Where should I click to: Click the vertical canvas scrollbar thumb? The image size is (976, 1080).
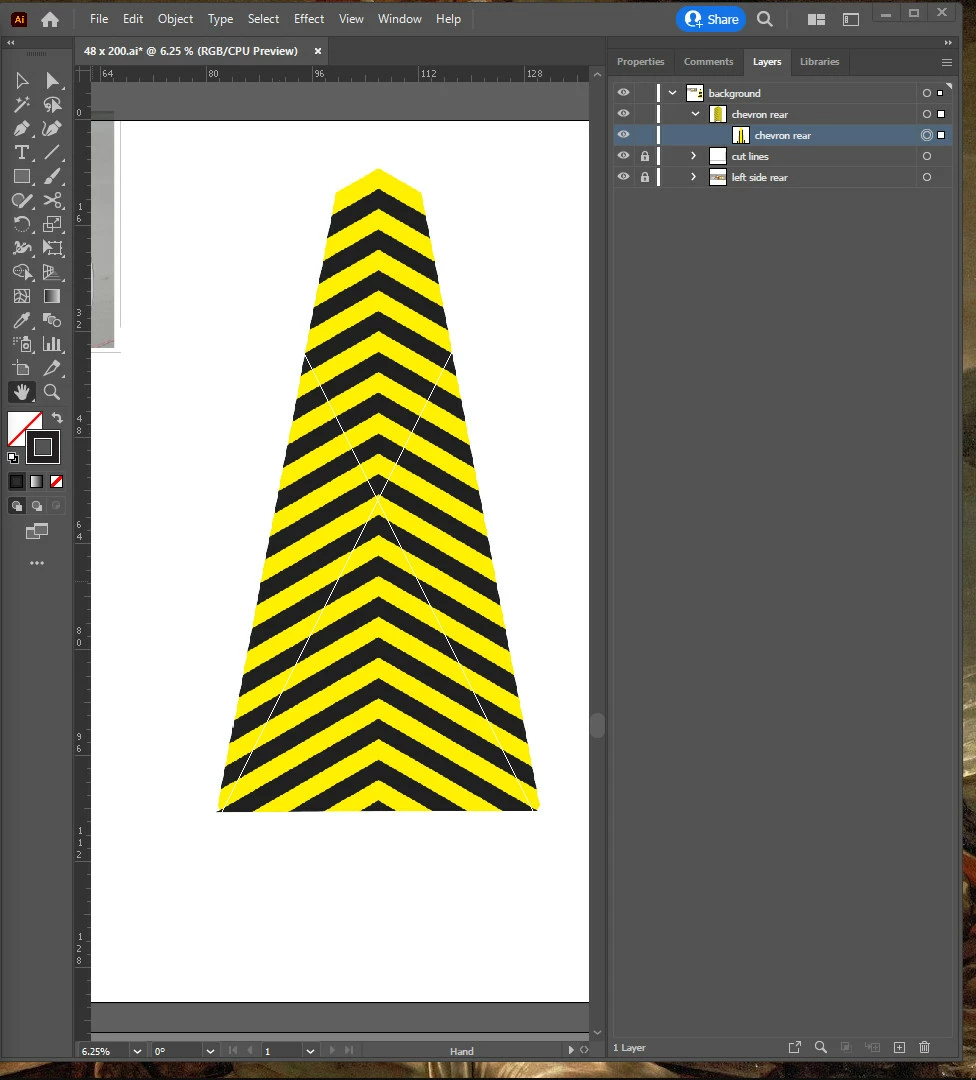pyautogui.click(x=597, y=725)
